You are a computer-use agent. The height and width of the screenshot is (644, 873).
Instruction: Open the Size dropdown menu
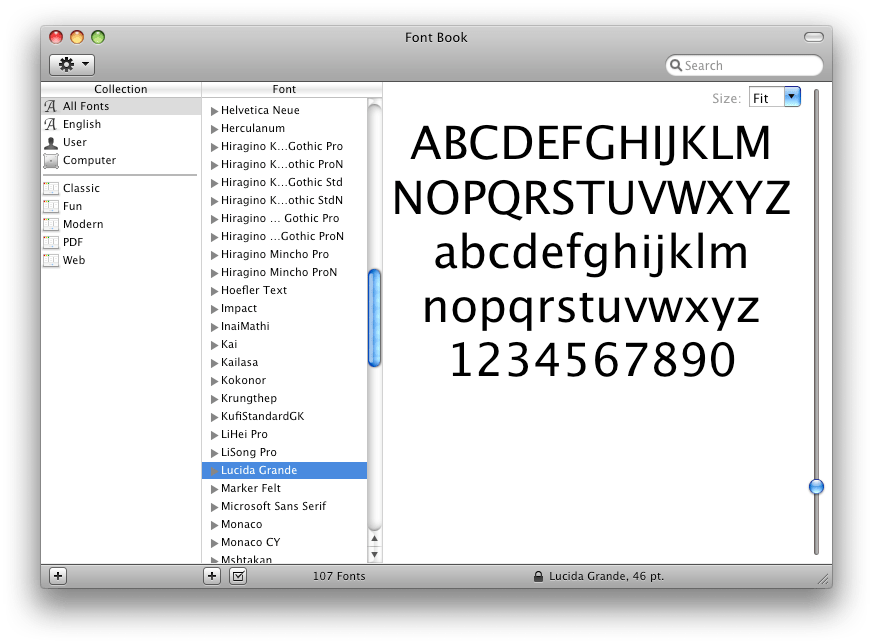(792, 97)
